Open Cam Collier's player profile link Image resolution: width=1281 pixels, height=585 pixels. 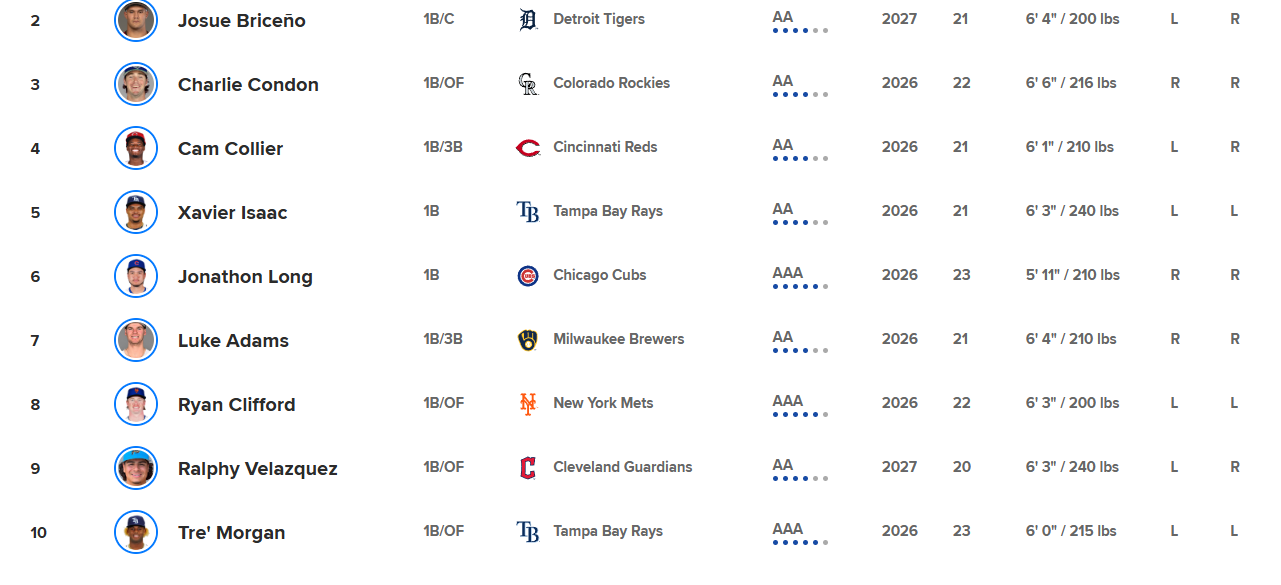pos(230,149)
